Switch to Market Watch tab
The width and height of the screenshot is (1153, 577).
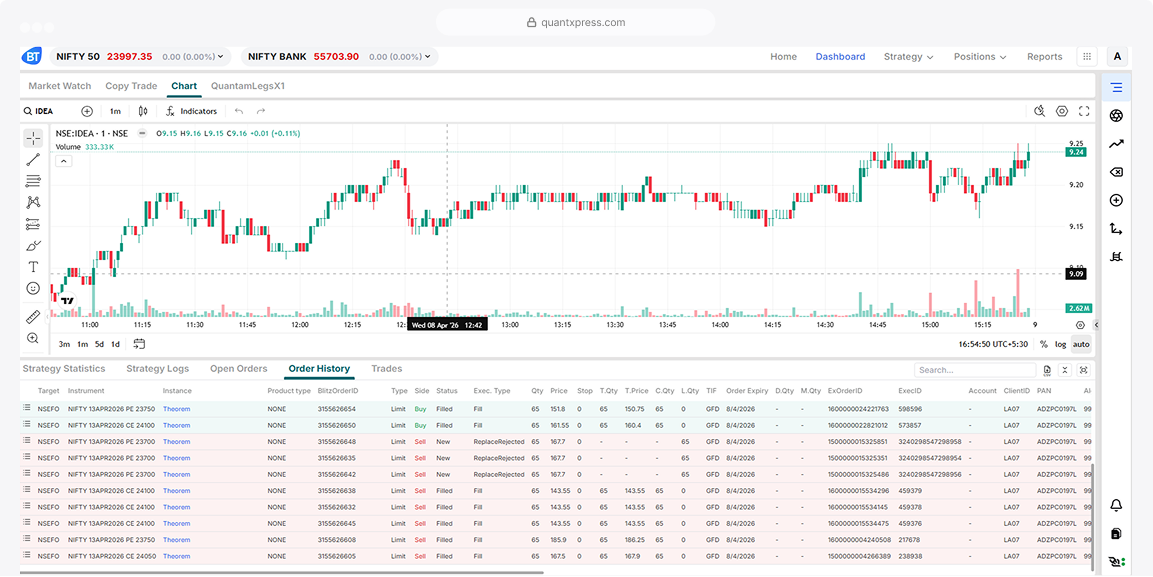[x=60, y=86]
